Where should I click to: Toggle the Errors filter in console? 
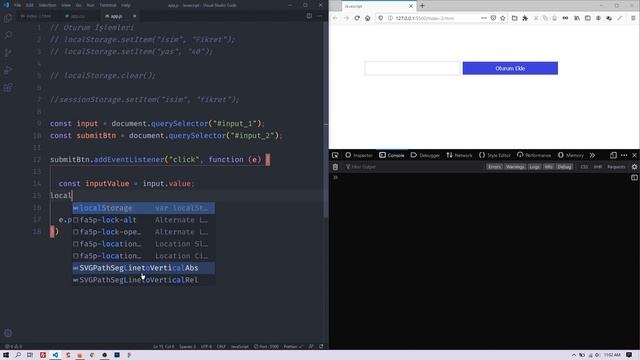[494, 167]
